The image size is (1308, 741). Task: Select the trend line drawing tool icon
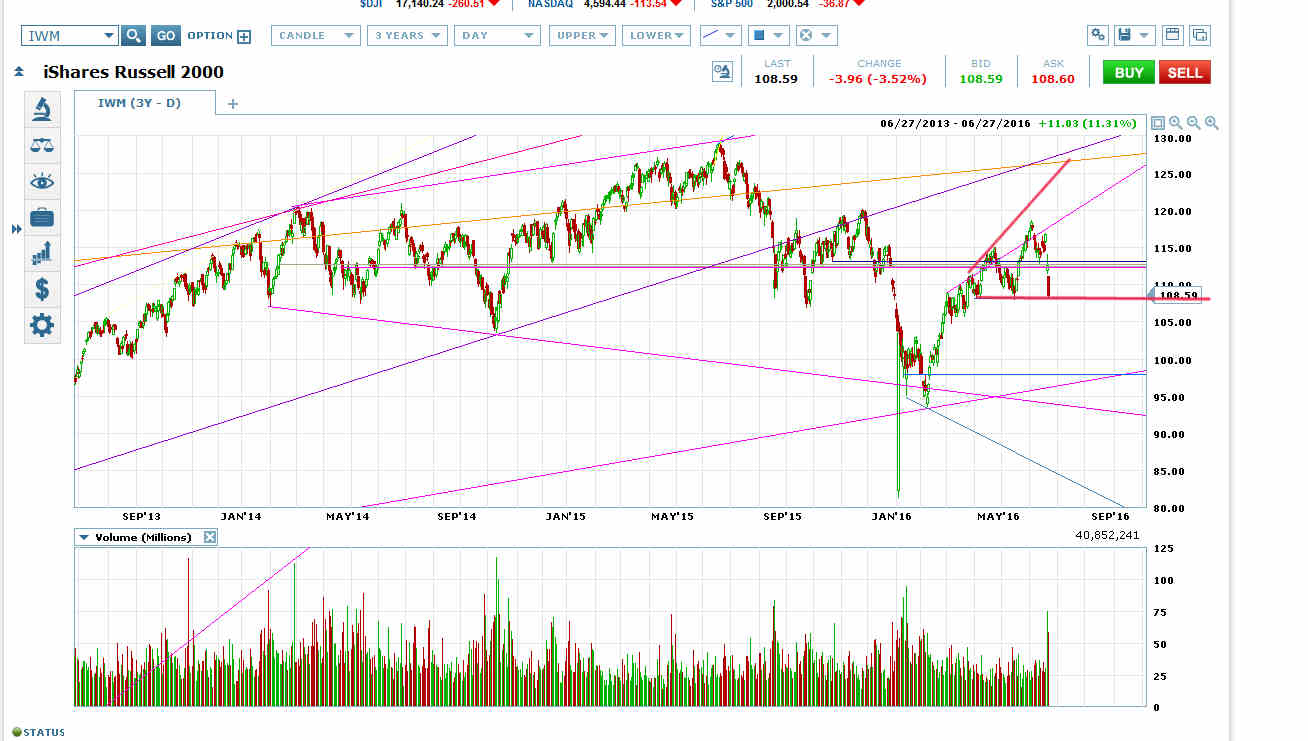(x=710, y=35)
